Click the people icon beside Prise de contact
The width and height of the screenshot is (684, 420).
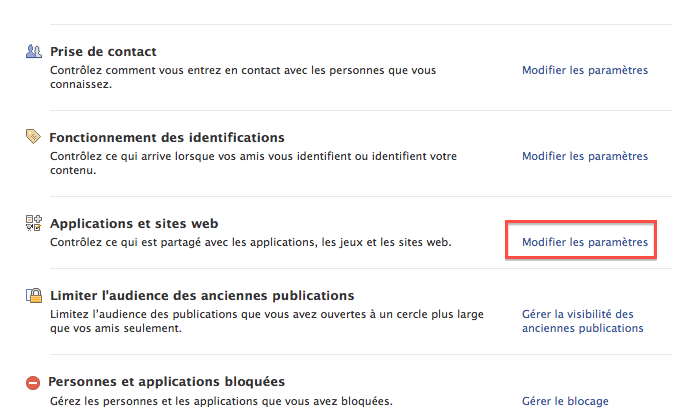(33, 51)
